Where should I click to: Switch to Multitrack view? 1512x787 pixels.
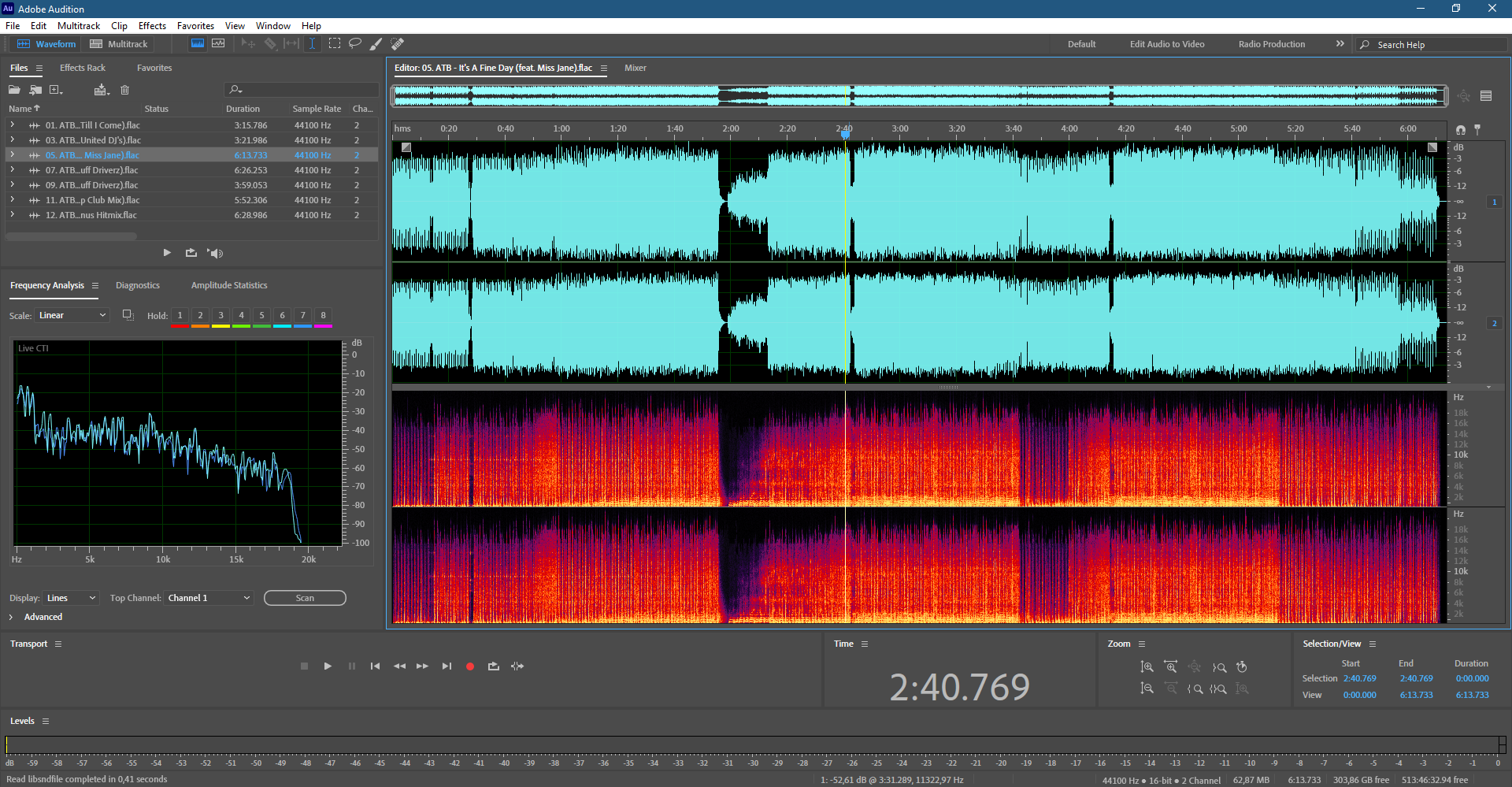coord(119,44)
